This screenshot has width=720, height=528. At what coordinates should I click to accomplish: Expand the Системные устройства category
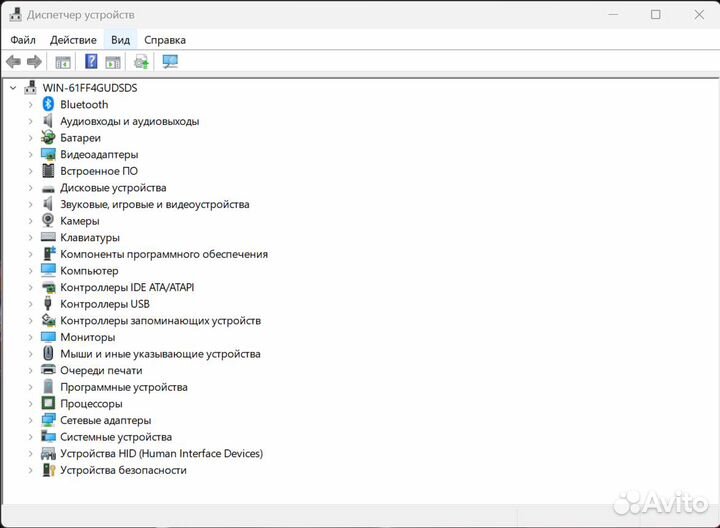click(30, 437)
